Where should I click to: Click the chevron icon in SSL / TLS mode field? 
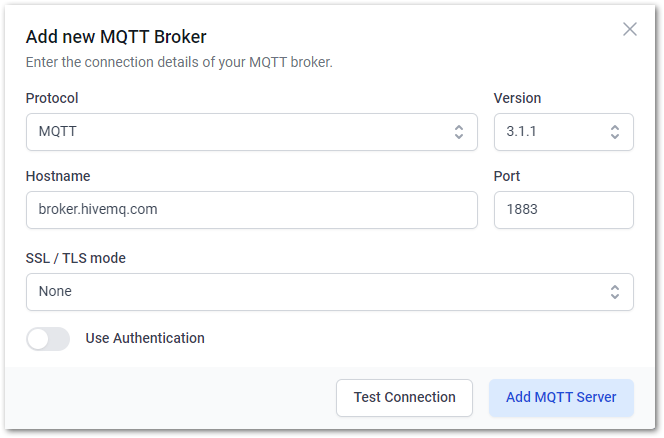point(615,292)
